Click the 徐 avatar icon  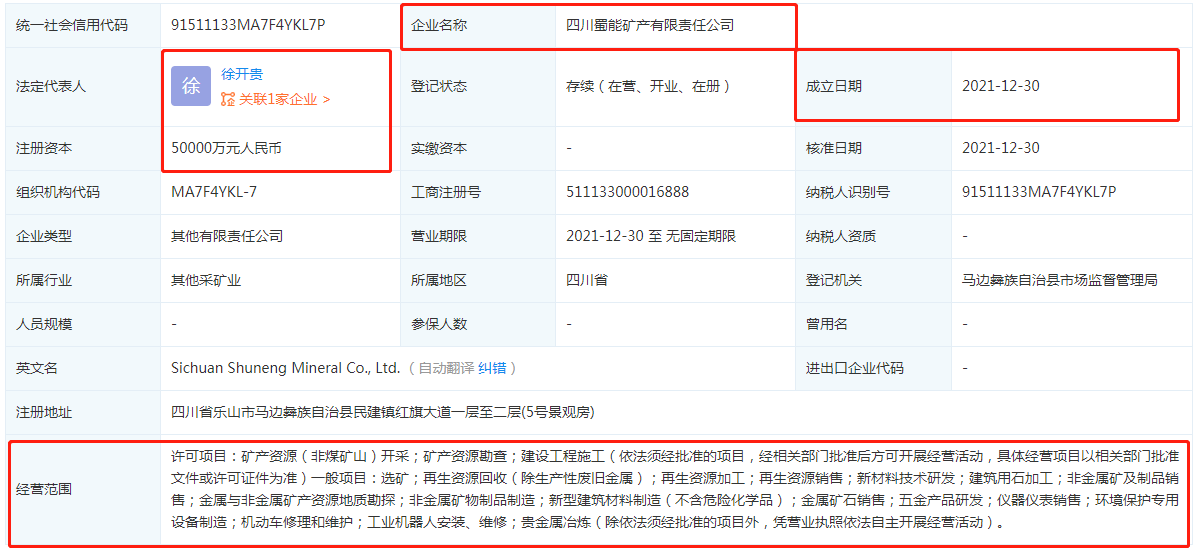pos(191,86)
